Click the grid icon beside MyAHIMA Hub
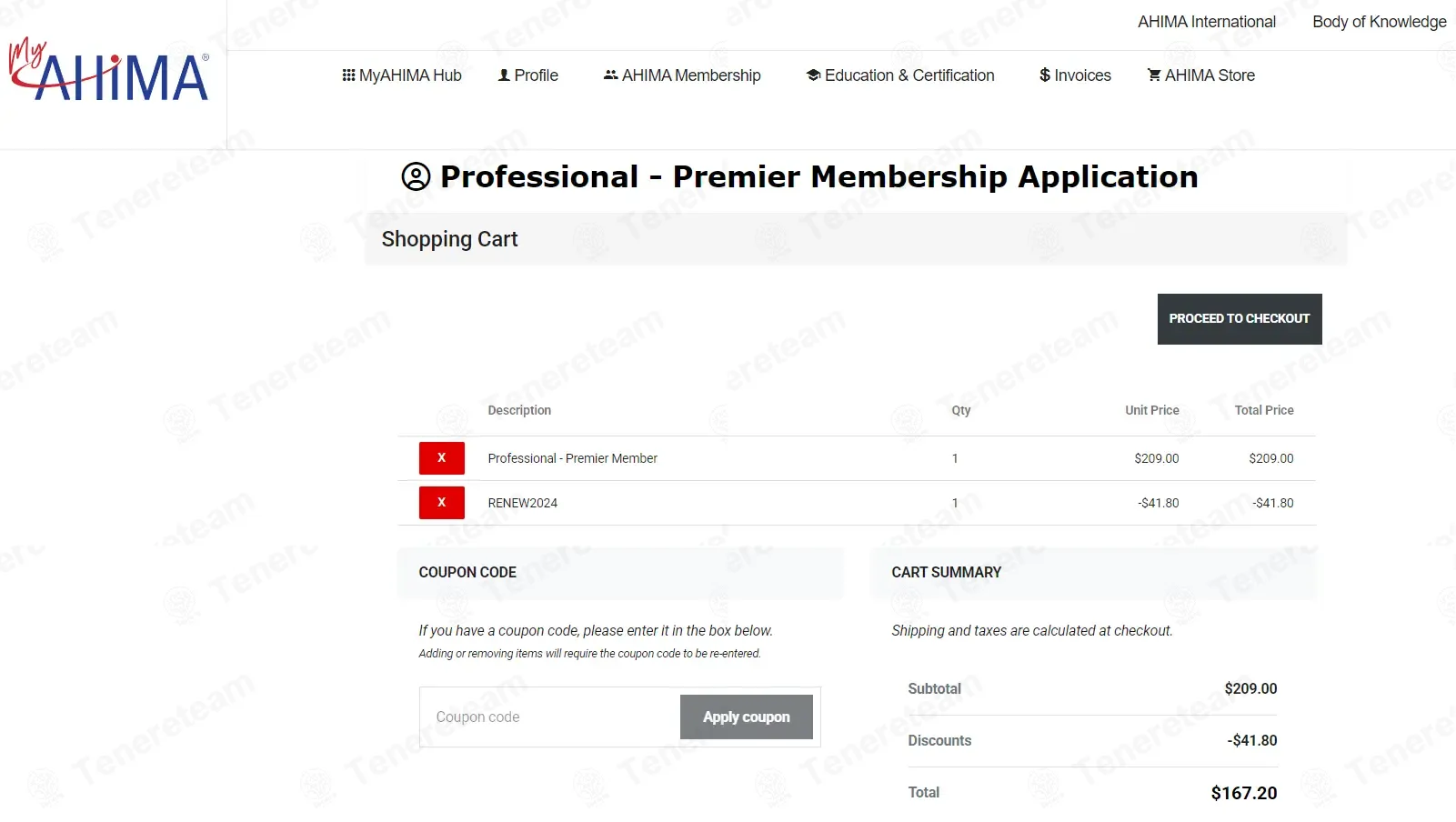 (348, 75)
